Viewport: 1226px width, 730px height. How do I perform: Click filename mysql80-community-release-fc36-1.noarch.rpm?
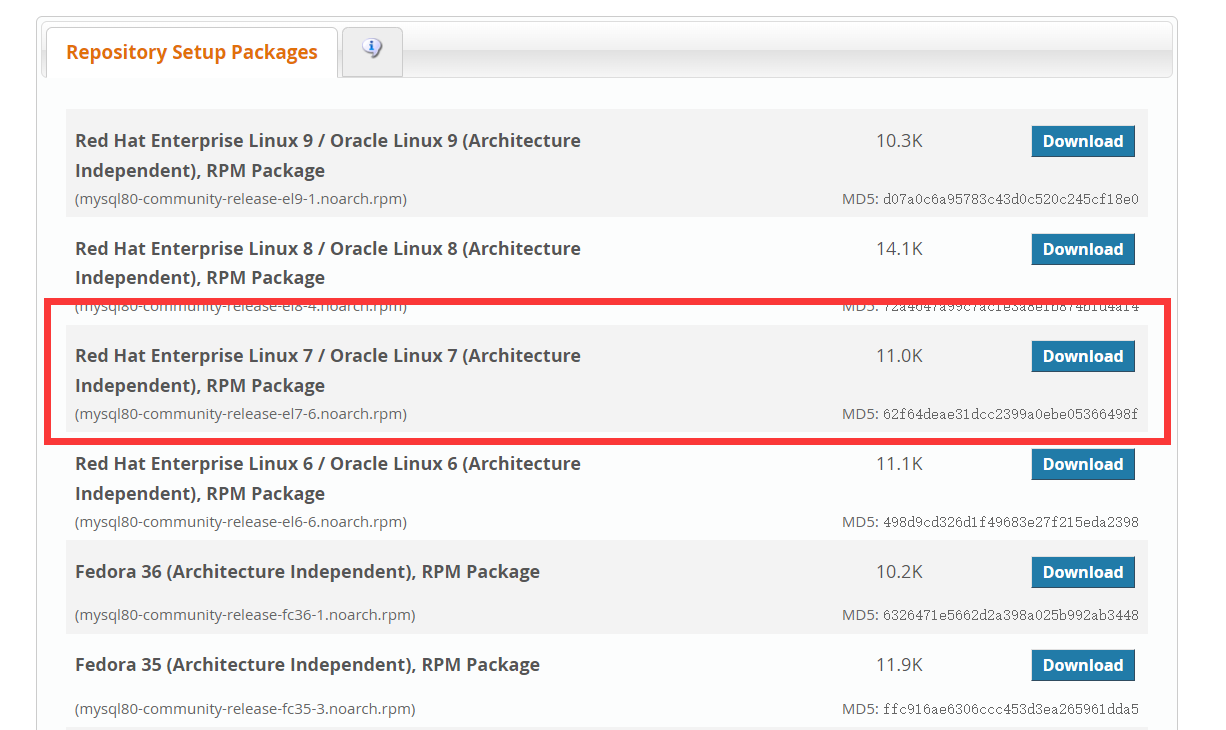(x=245, y=615)
